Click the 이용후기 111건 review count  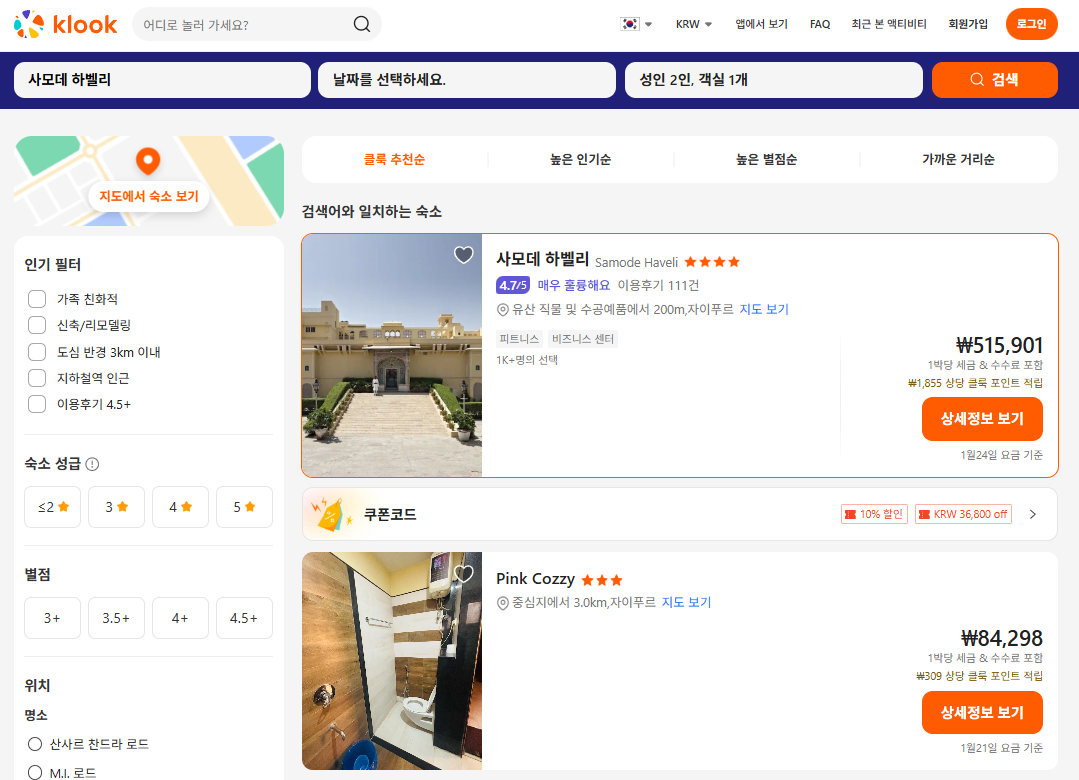pyautogui.click(x=658, y=285)
